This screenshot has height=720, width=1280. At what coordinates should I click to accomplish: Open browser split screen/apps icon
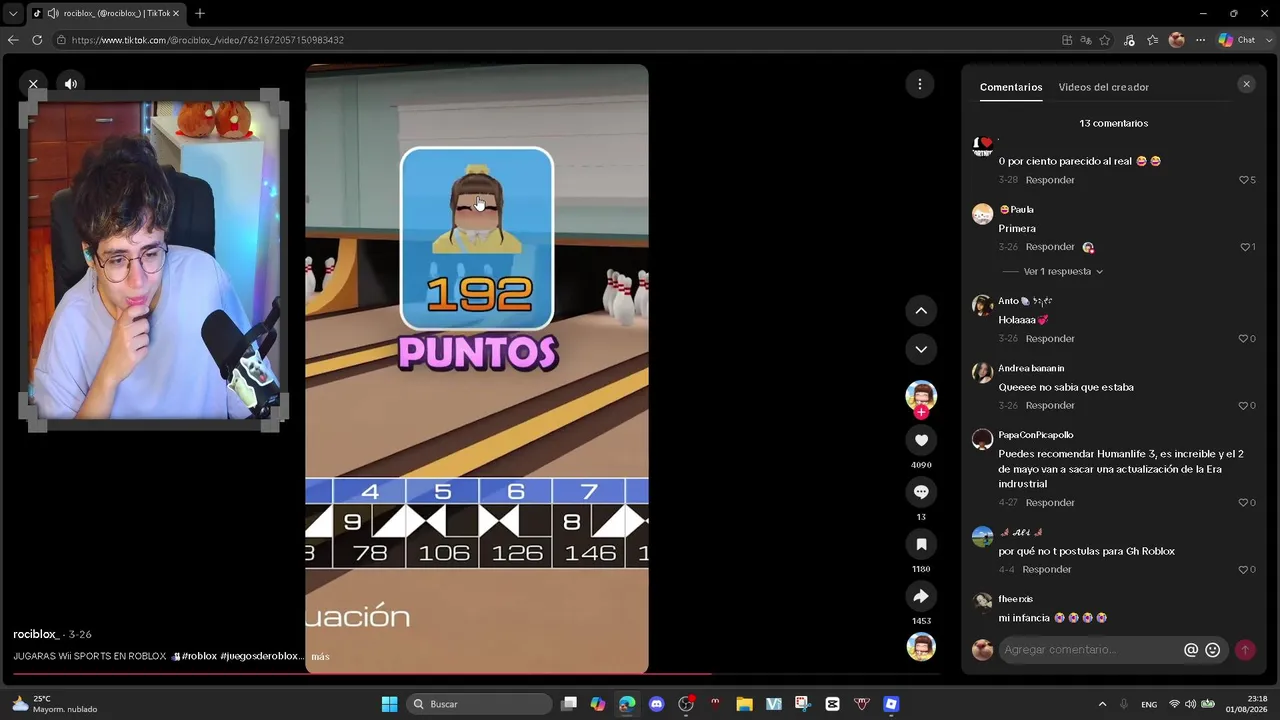point(1067,40)
